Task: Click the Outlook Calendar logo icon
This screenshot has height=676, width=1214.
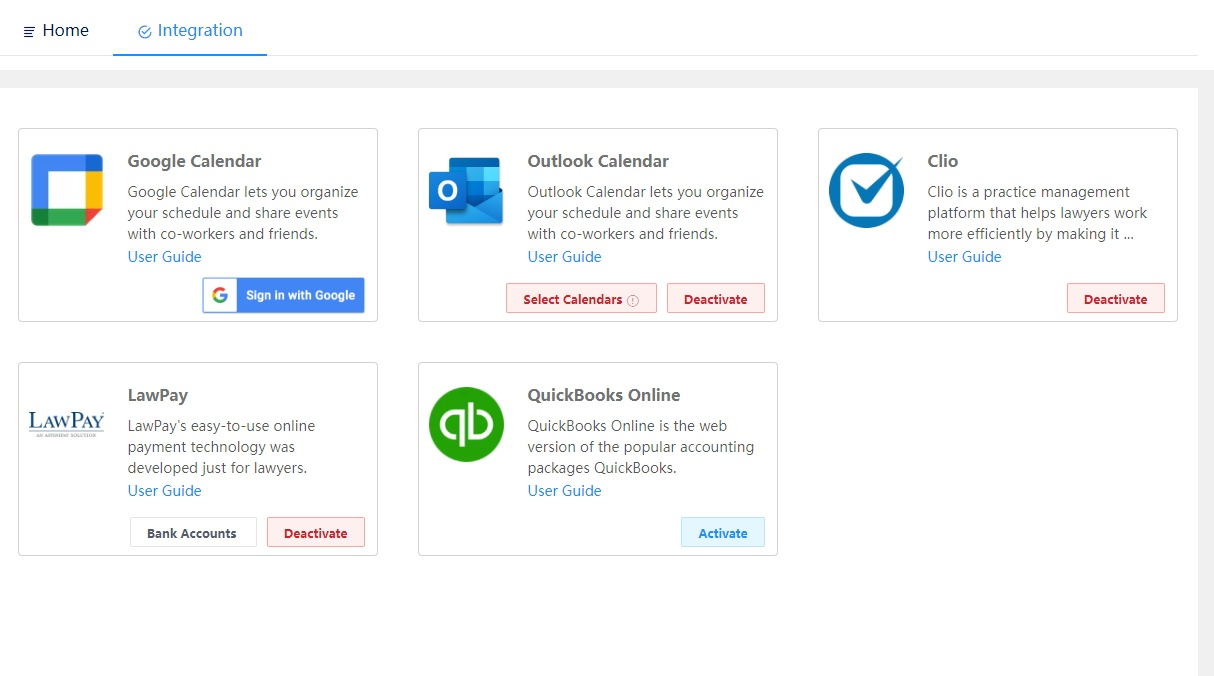Action: (466, 191)
